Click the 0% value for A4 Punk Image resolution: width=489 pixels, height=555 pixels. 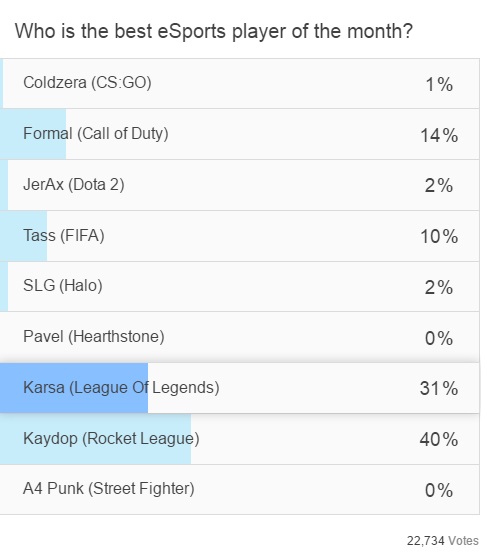click(439, 491)
